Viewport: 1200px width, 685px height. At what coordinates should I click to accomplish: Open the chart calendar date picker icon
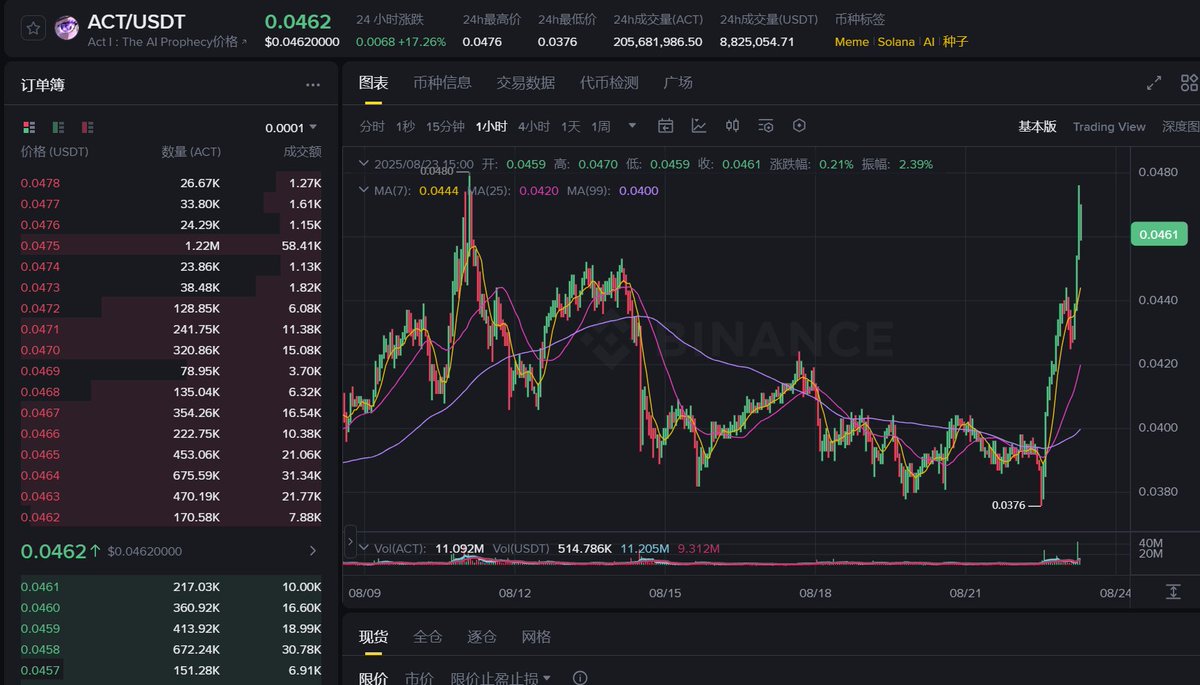click(x=666, y=126)
